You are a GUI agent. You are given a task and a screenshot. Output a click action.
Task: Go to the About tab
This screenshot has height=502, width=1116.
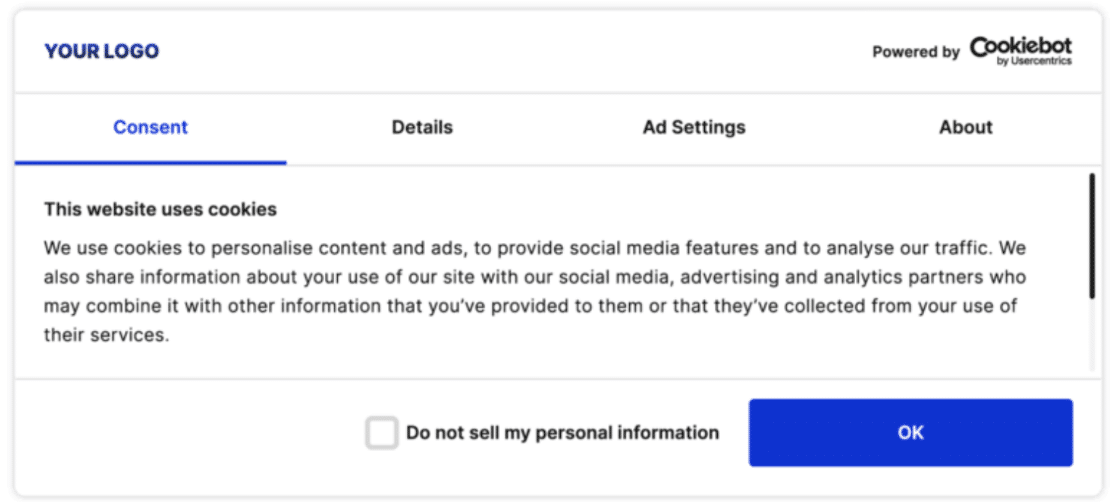[x=965, y=127]
